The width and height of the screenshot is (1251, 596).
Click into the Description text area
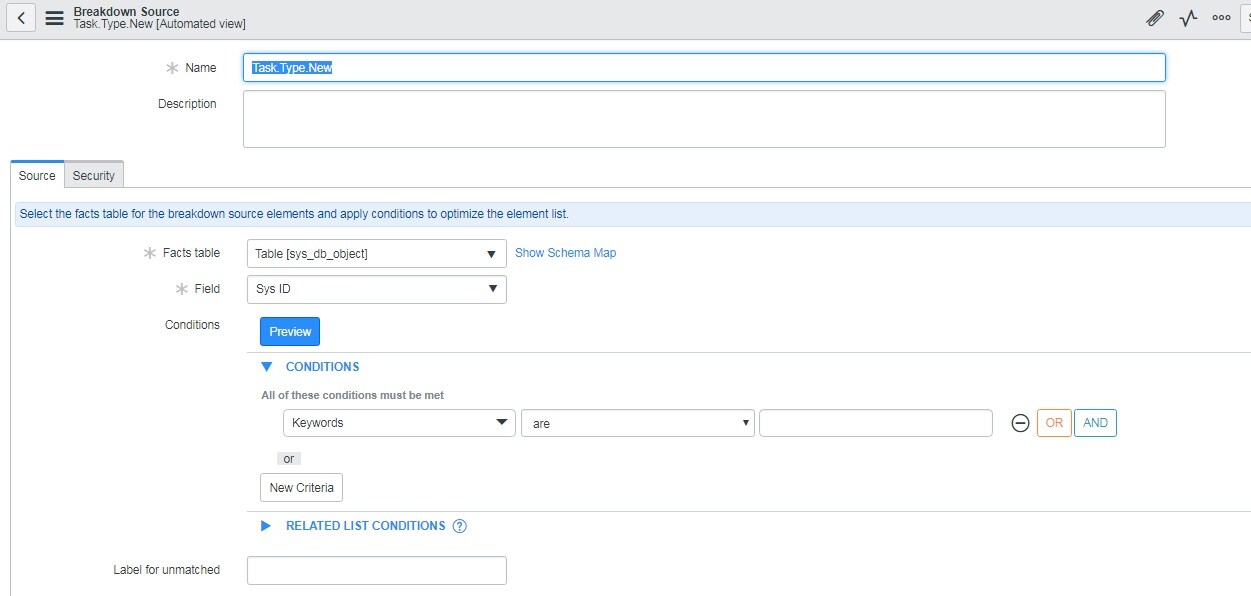point(704,119)
